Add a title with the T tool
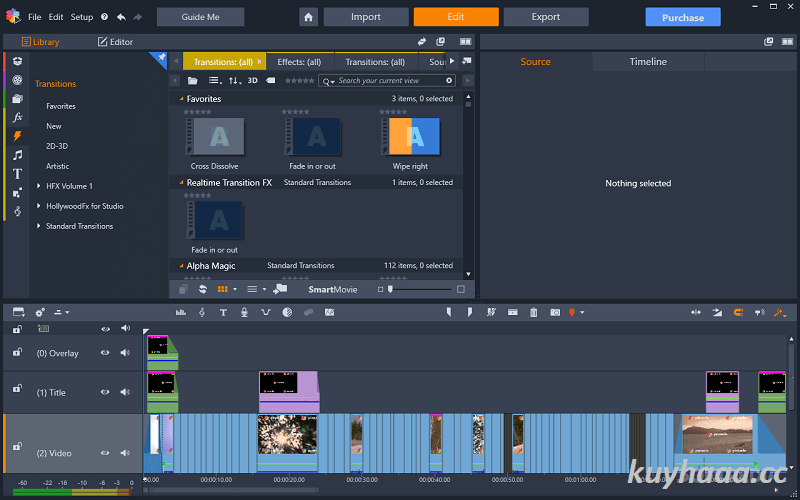Viewport: 800px width, 500px height. coord(223,312)
